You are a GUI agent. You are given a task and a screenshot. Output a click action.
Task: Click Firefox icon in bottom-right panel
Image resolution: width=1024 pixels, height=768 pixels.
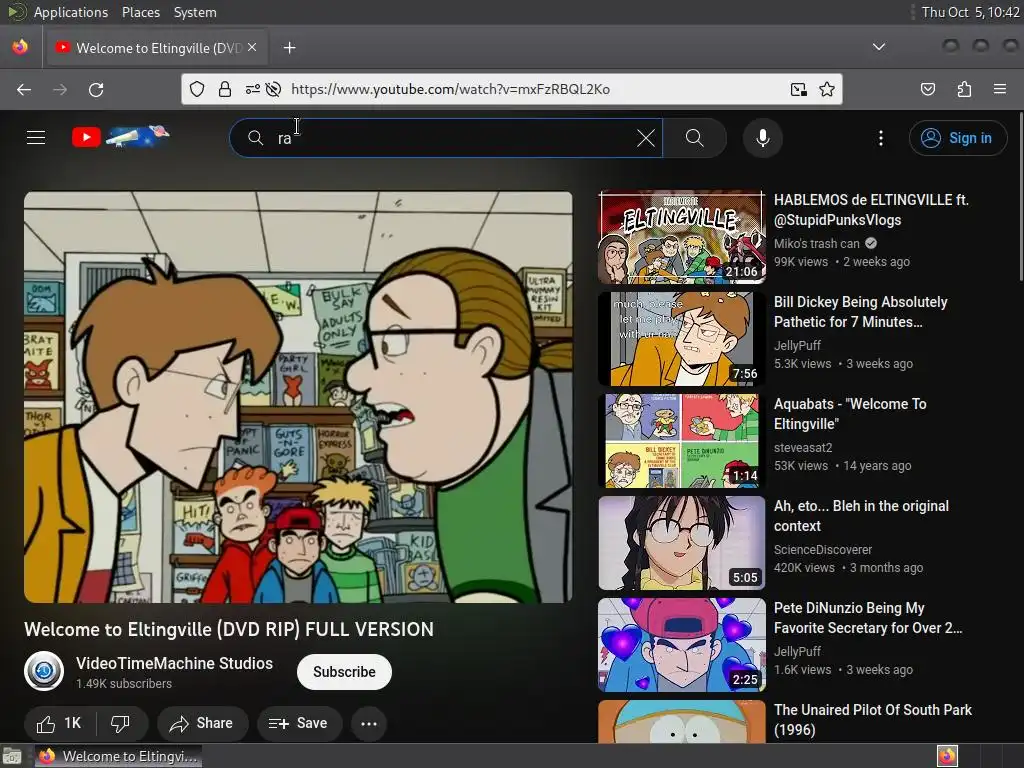[947, 756]
